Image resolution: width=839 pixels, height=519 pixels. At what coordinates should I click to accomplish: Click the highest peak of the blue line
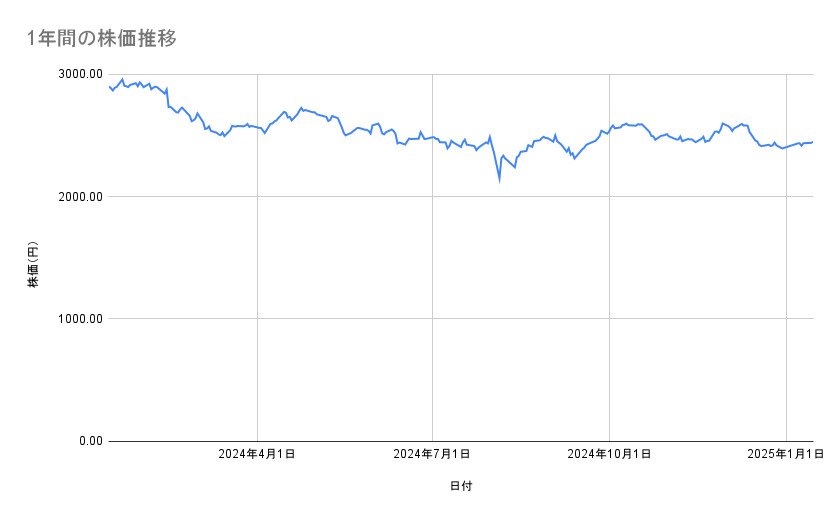click(122, 79)
